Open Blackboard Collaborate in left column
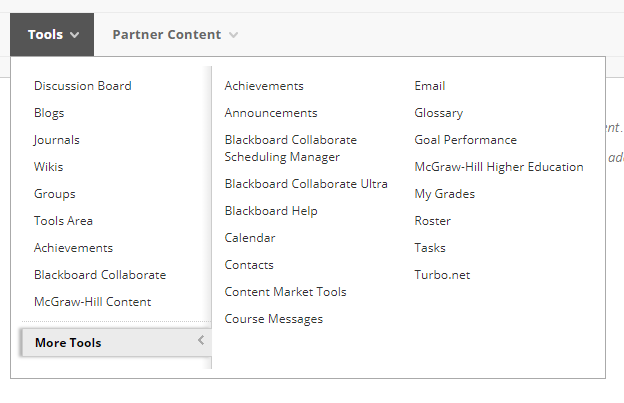 click(x=100, y=275)
